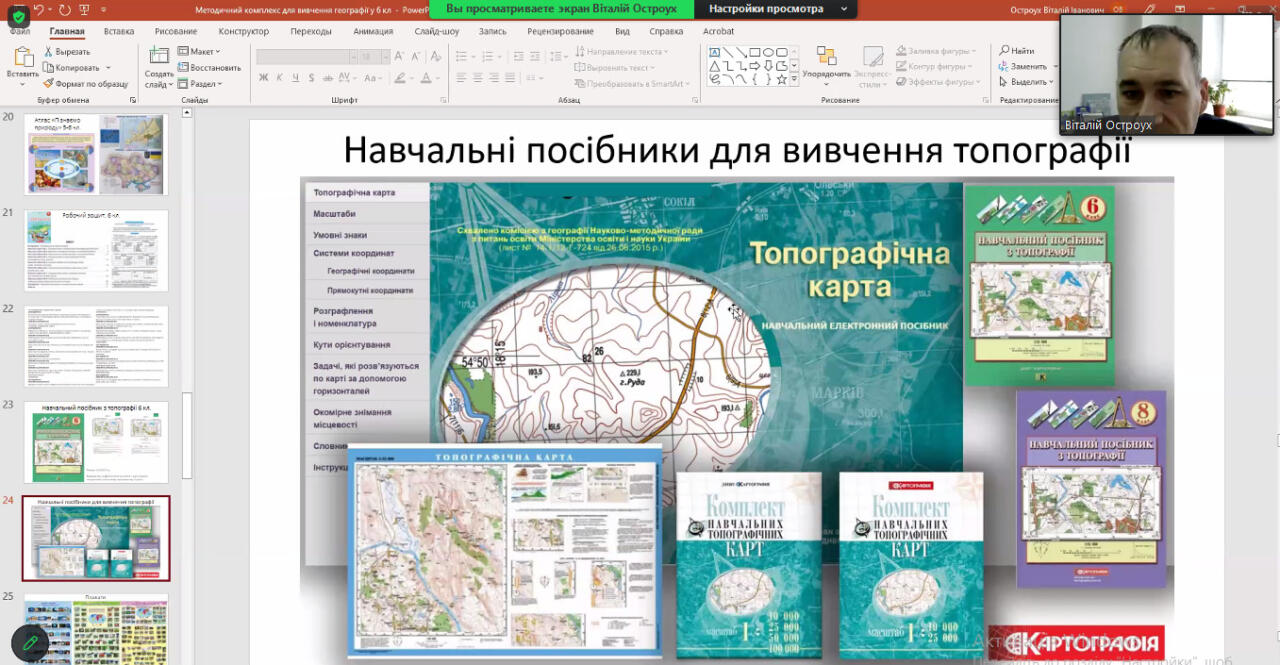Undo the last action
Screen dimensions: 1280x665
coord(39,9)
